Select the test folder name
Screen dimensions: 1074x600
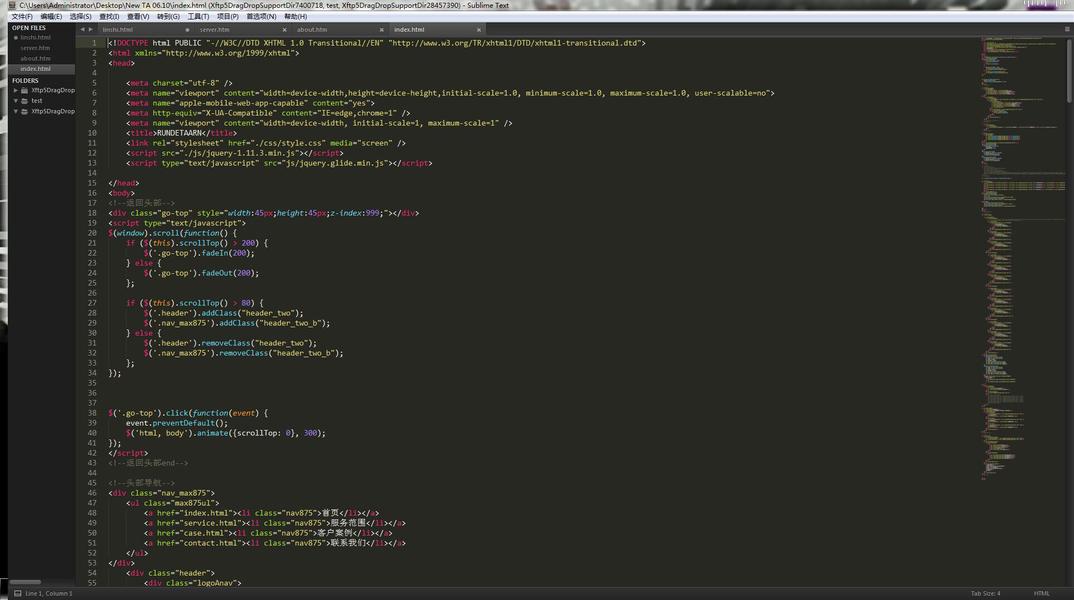(36, 101)
